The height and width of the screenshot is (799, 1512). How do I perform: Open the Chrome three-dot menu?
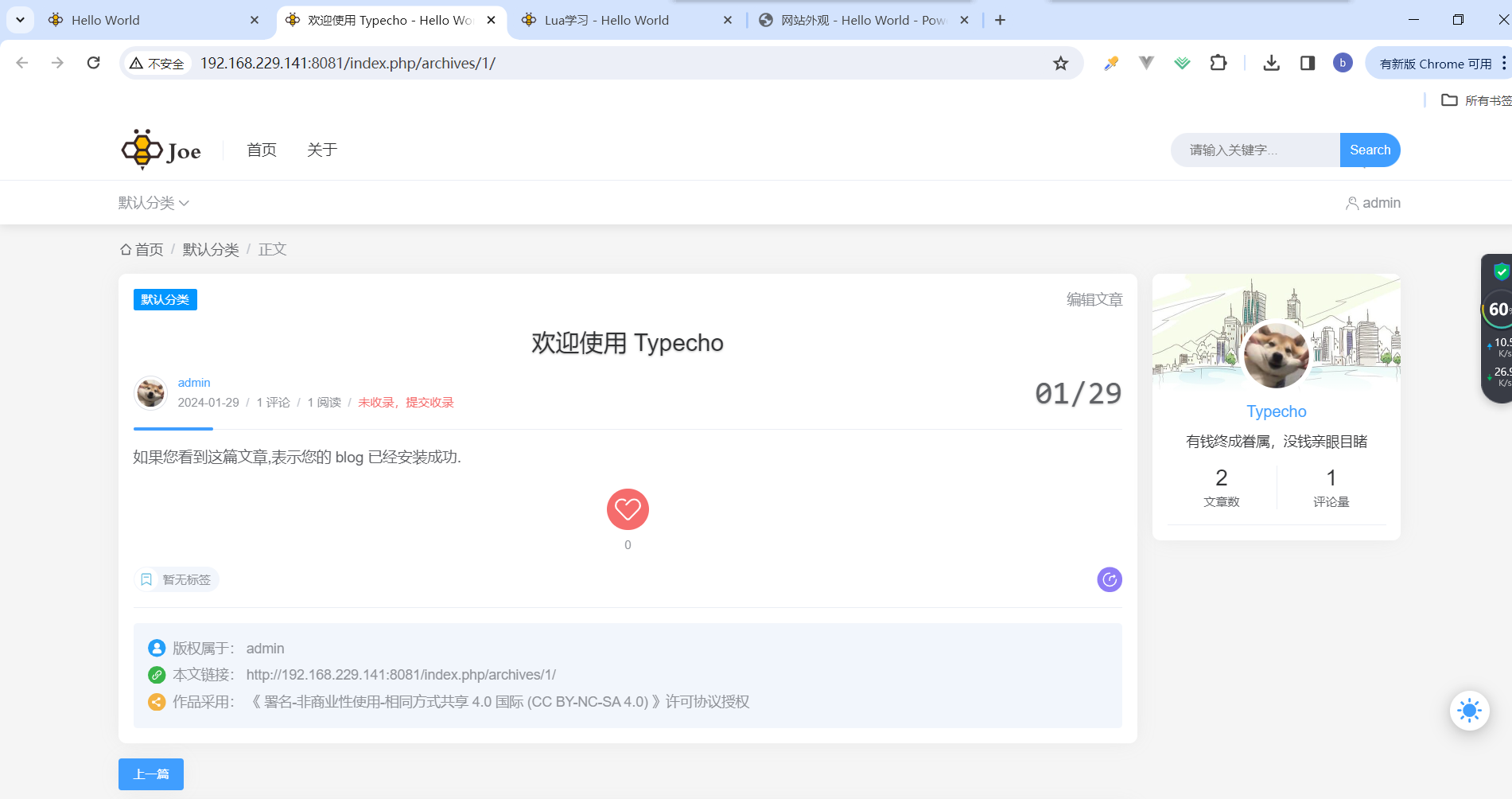click(x=1503, y=63)
